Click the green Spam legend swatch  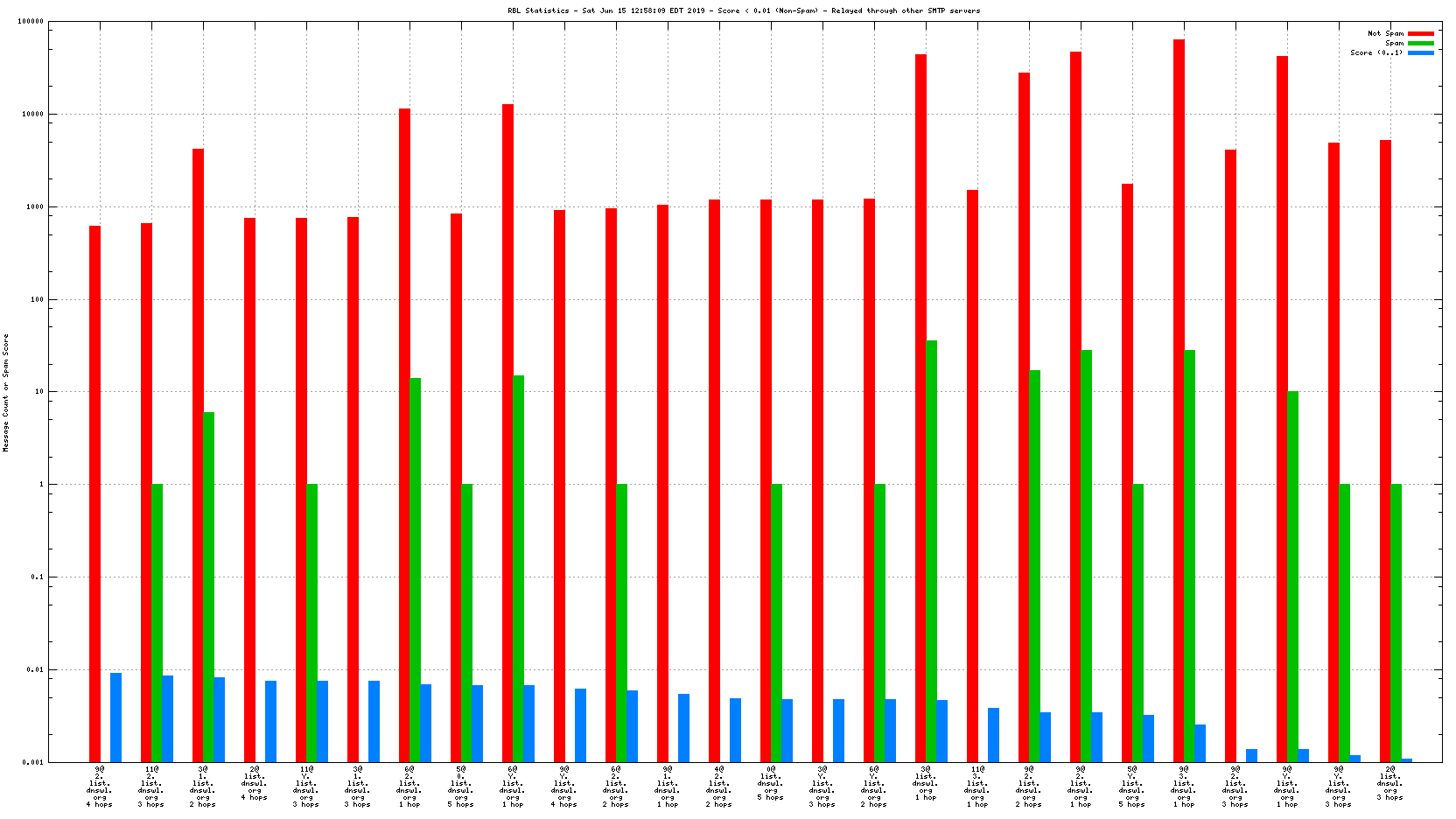pyautogui.click(x=1420, y=43)
